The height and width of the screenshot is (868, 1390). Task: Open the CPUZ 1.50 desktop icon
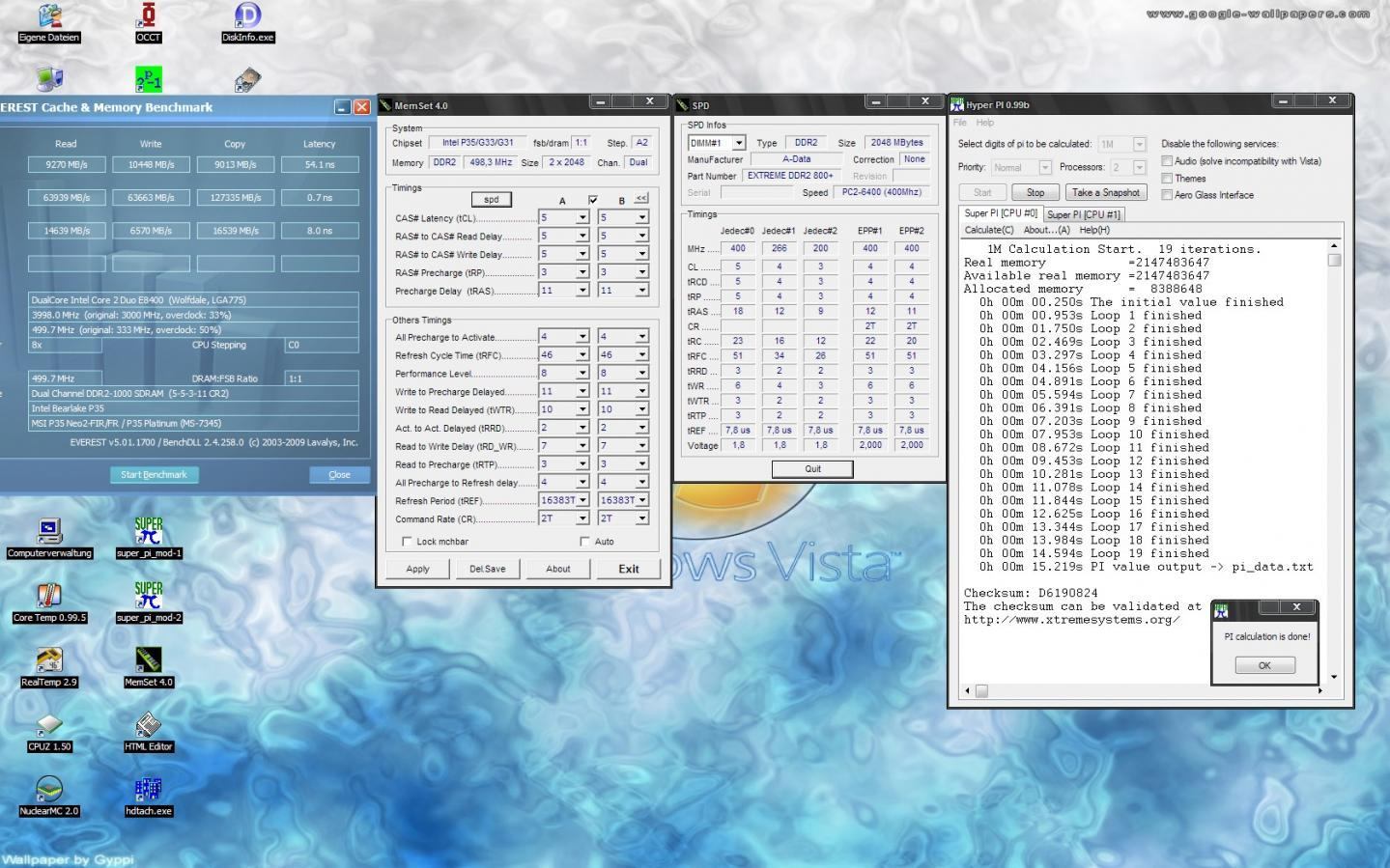(x=49, y=732)
